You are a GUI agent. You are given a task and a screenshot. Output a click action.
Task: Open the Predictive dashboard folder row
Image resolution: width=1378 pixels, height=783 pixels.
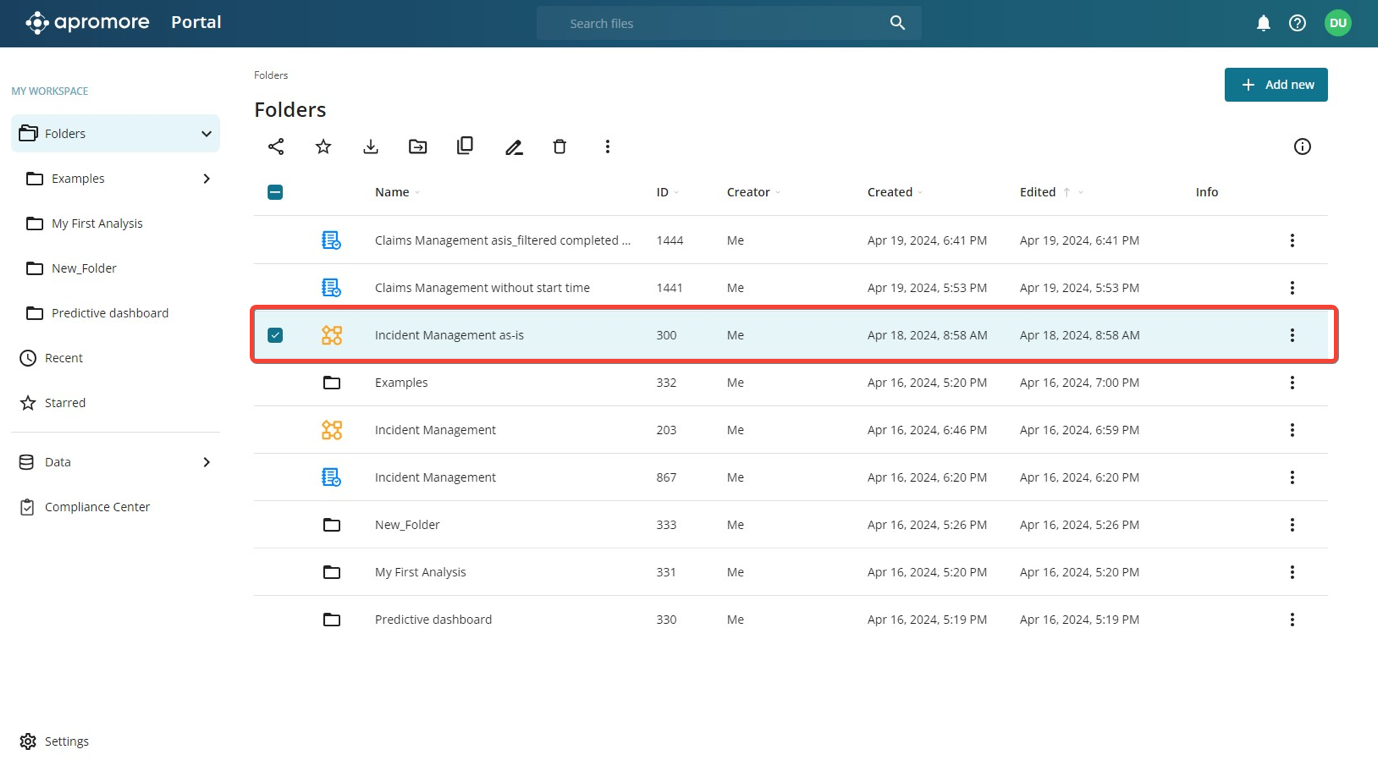click(433, 620)
